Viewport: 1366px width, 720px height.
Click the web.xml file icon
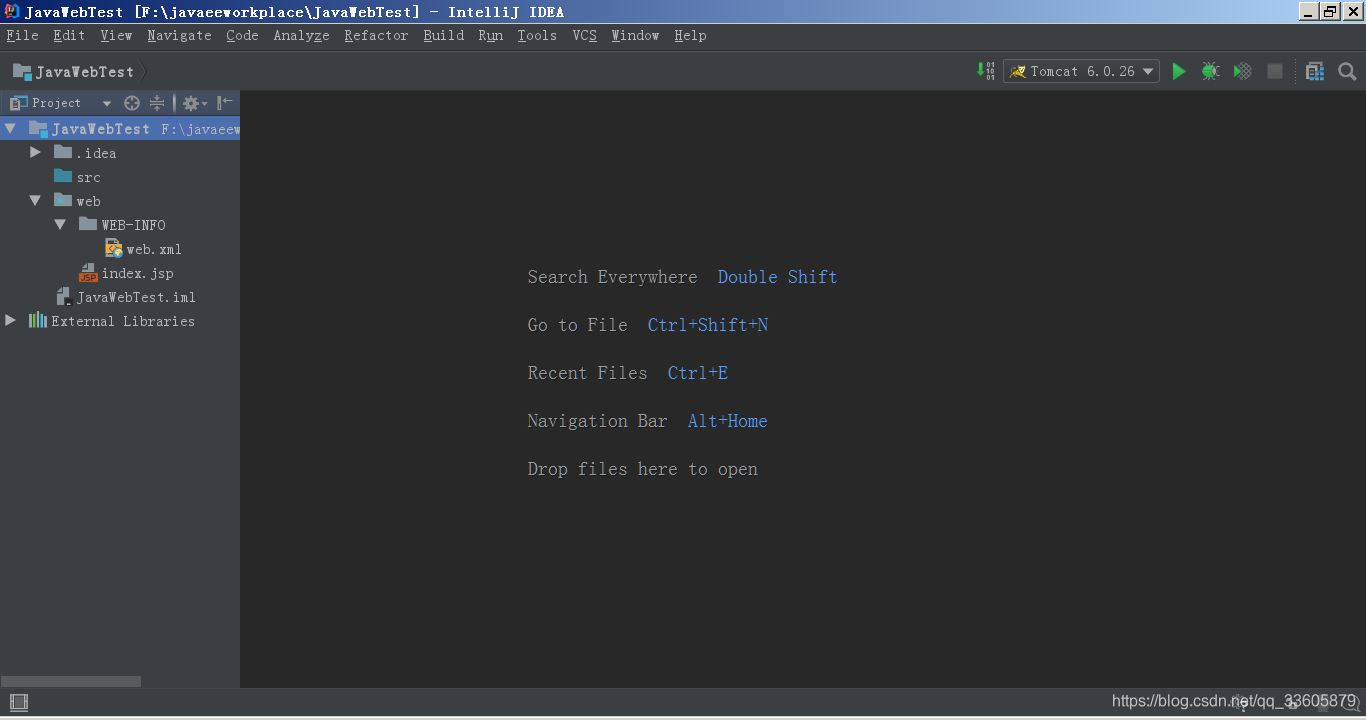tap(114, 249)
